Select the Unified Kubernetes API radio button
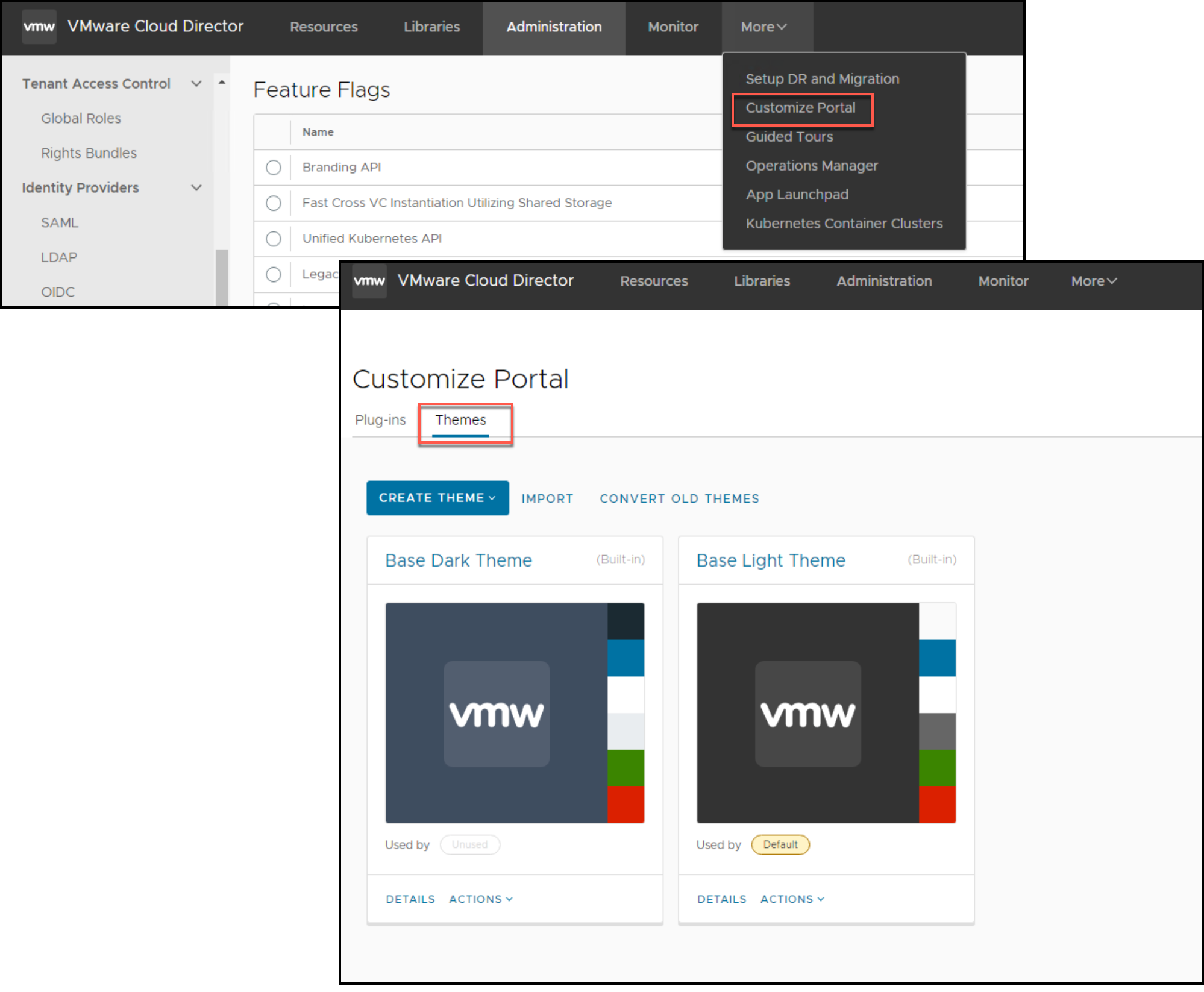The image size is (1204, 992). pyautogui.click(x=274, y=239)
